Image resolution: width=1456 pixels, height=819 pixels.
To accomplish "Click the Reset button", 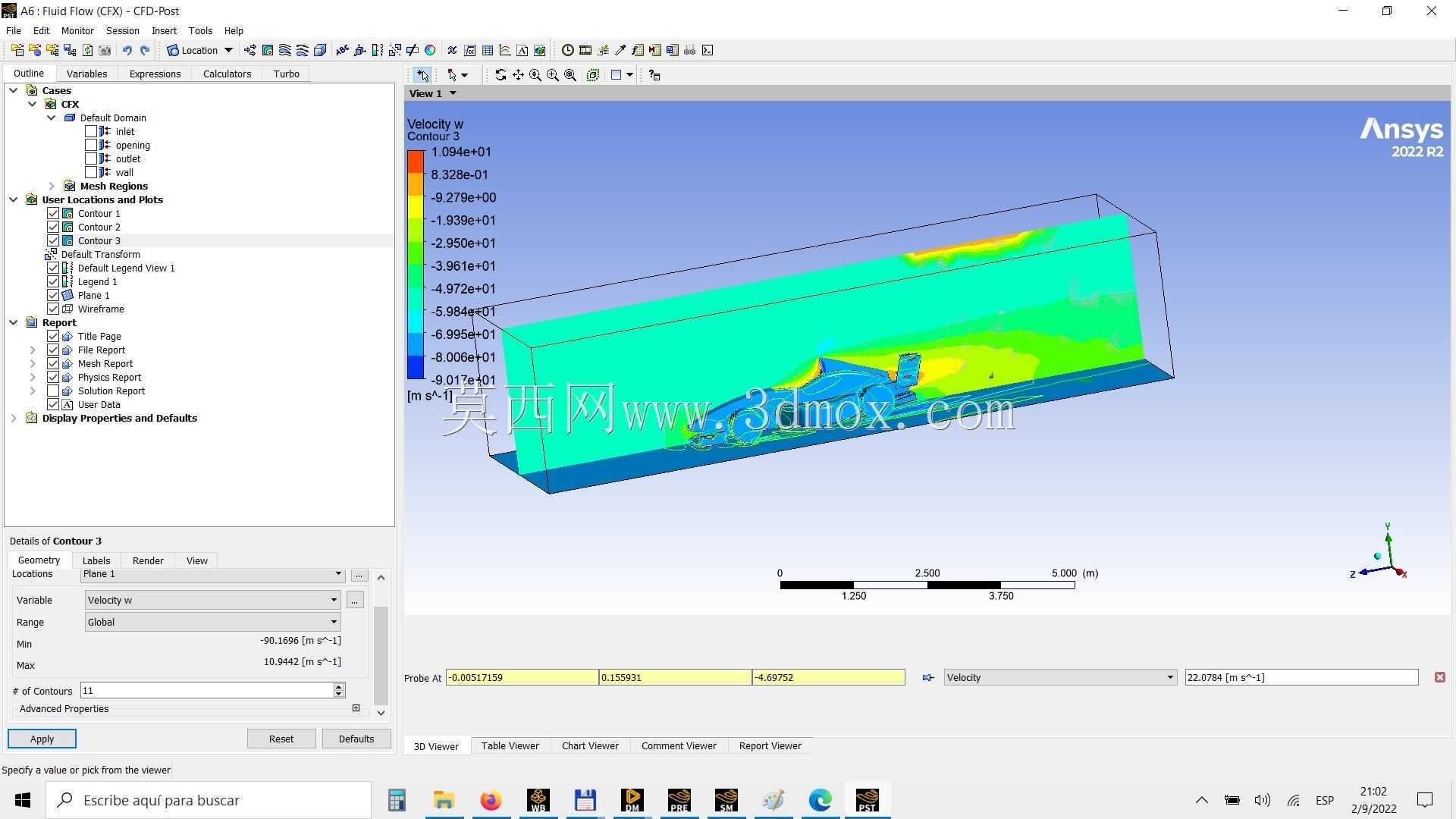I will [281, 739].
